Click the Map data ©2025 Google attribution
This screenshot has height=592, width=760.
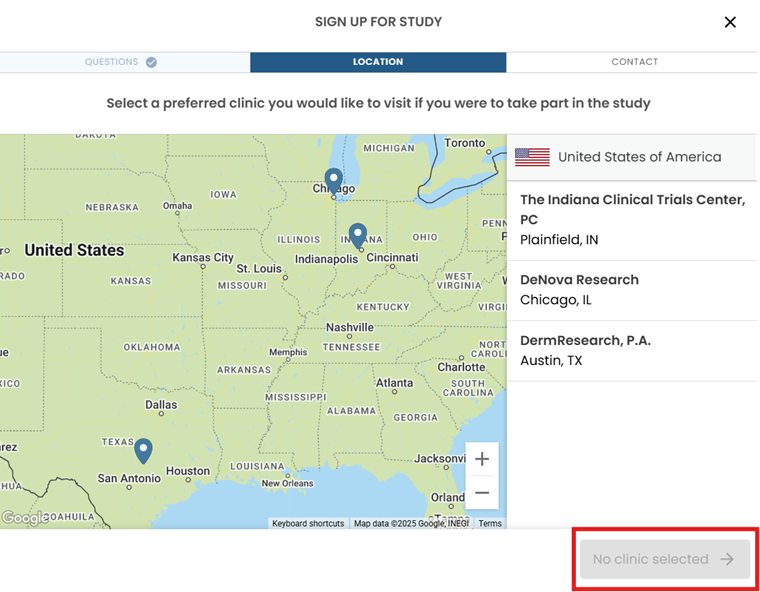[411, 524]
